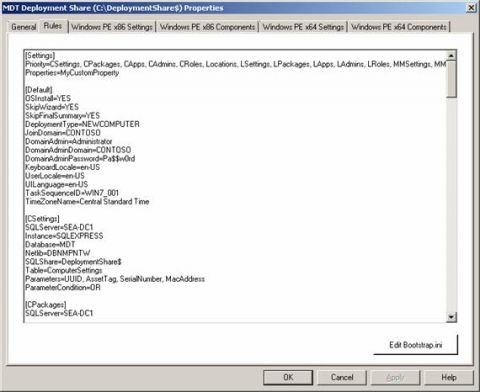Click the KeyboardLocale=en-US line

tap(62, 167)
